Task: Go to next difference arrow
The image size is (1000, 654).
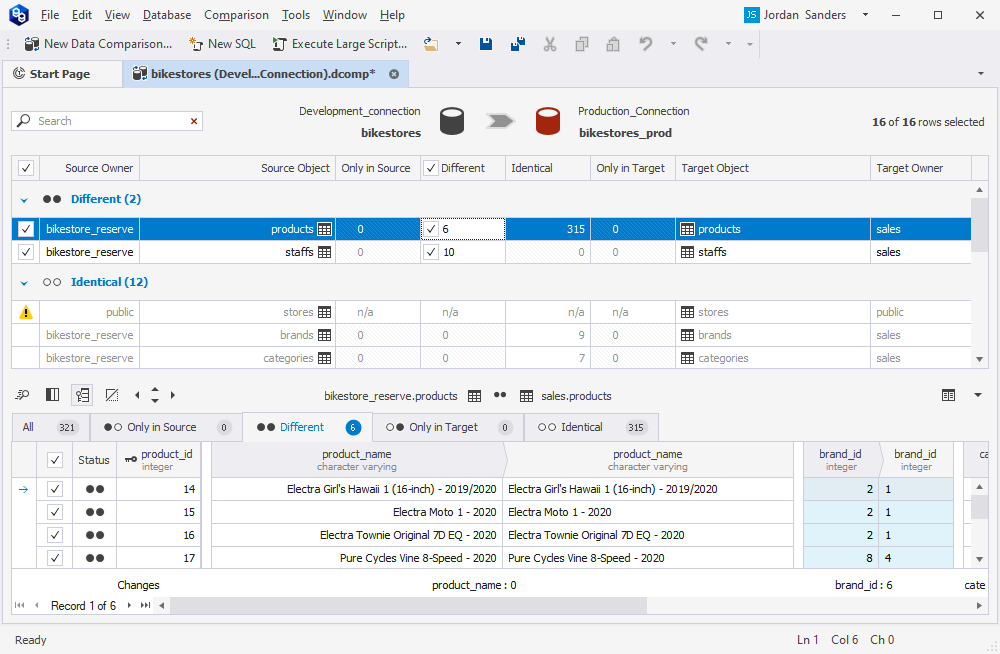Action: coord(172,395)
